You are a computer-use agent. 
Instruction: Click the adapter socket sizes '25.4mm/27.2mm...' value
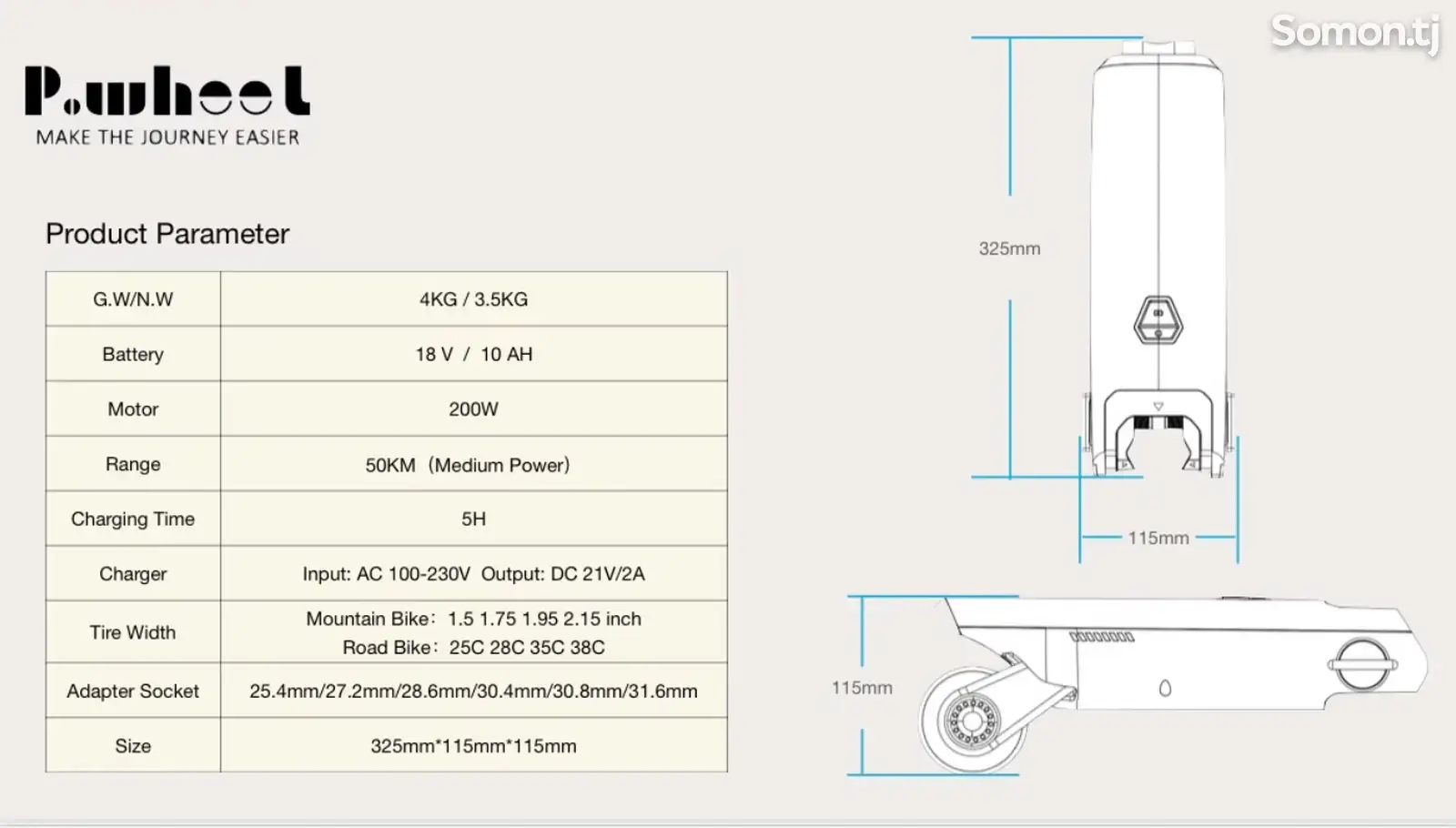473,692
